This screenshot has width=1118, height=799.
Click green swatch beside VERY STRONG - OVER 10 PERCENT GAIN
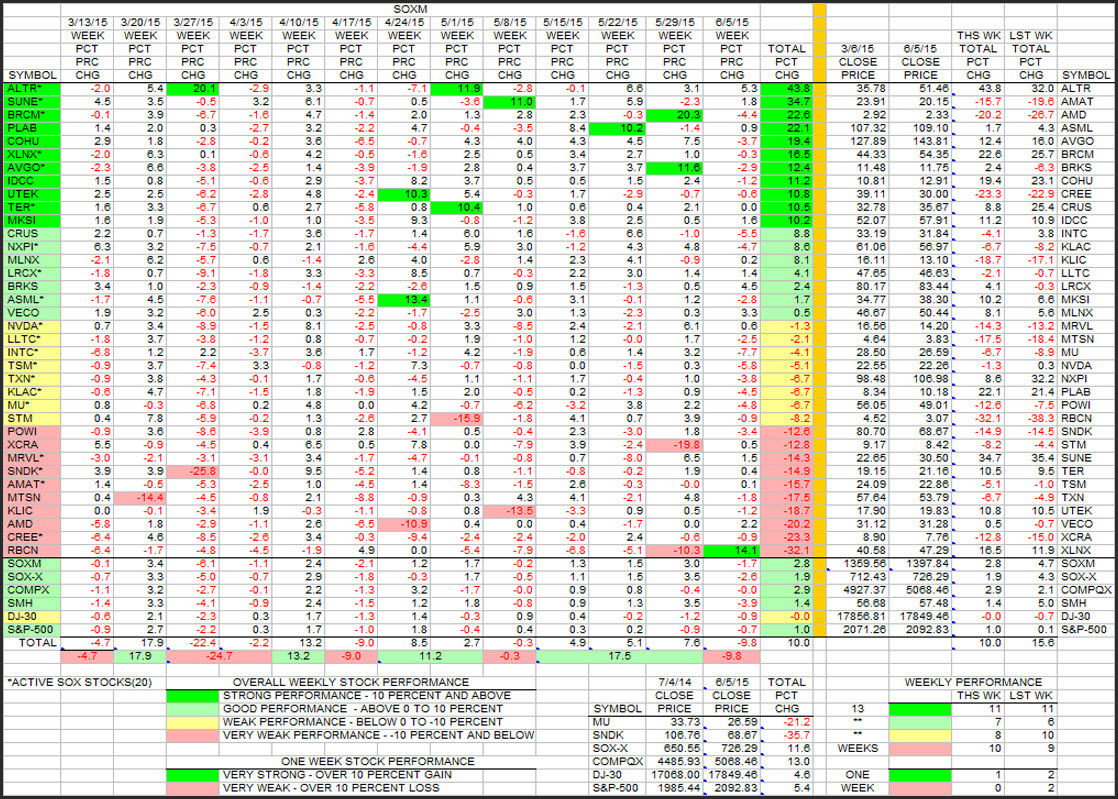[x=192, y=775]
